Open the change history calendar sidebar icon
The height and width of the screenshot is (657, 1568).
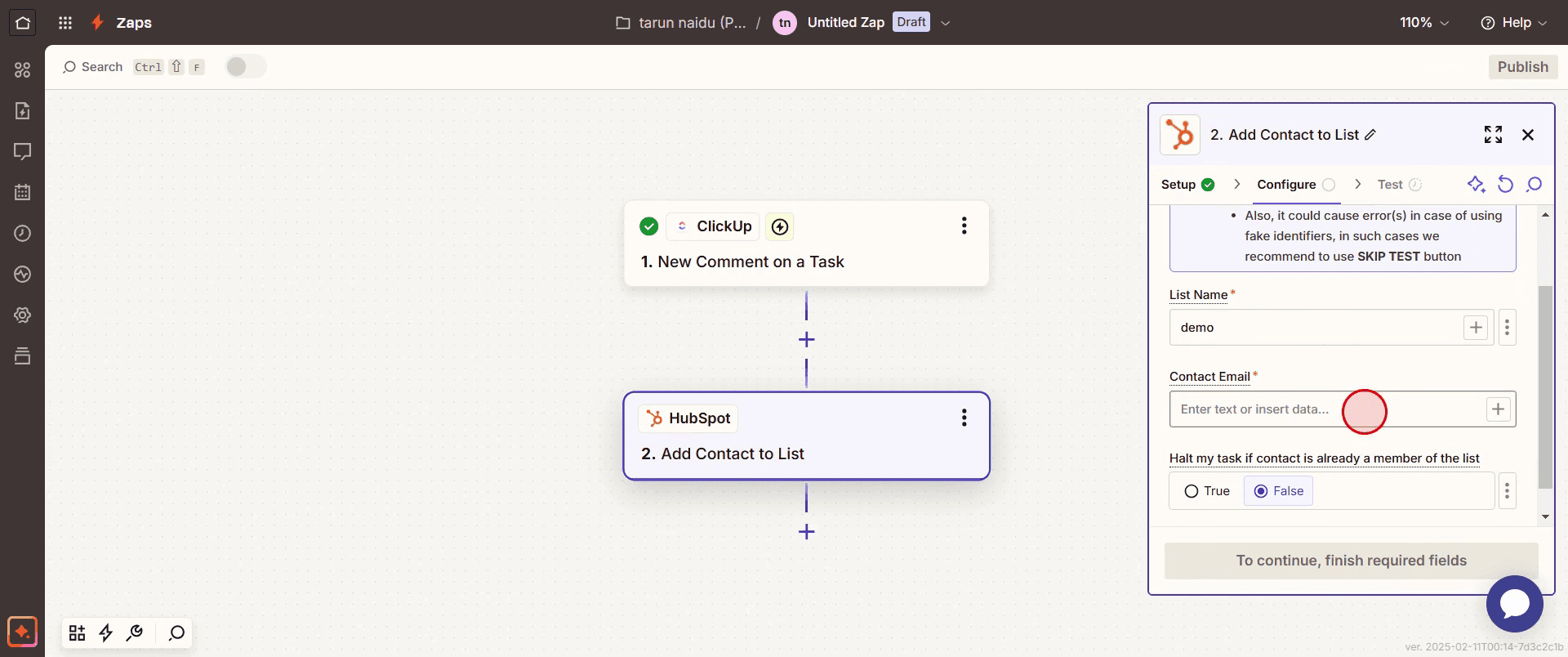point(23,192)
